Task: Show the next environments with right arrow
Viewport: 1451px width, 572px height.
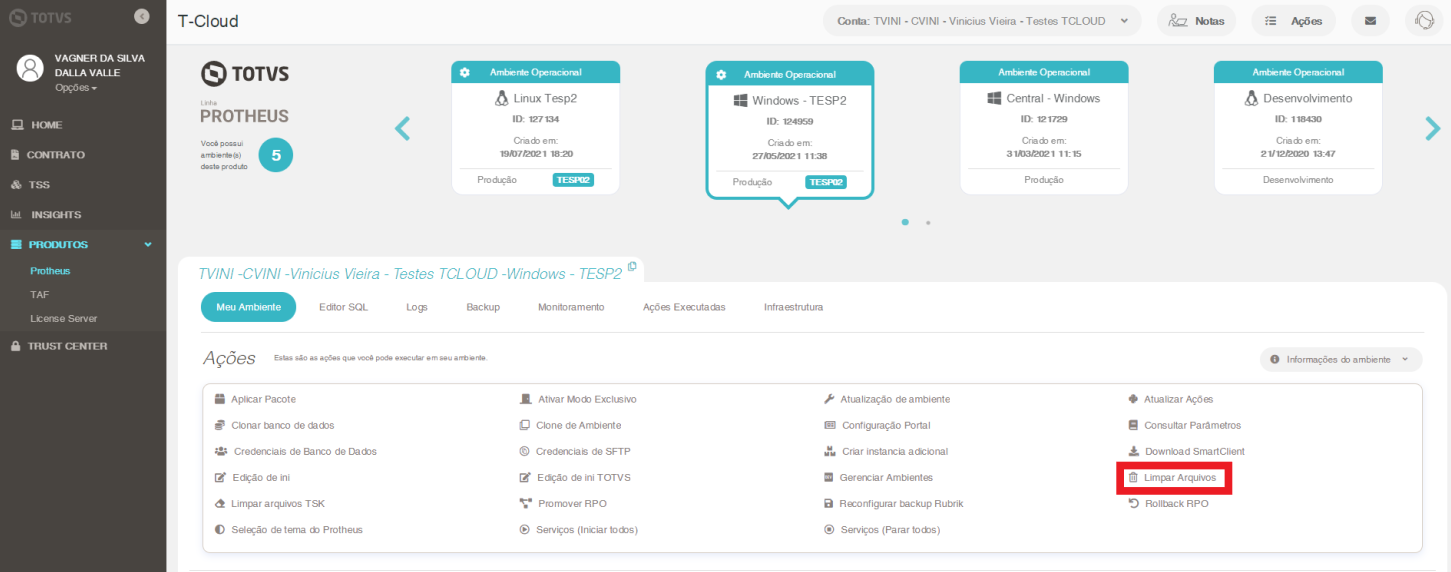Action: pos(1432,127)
